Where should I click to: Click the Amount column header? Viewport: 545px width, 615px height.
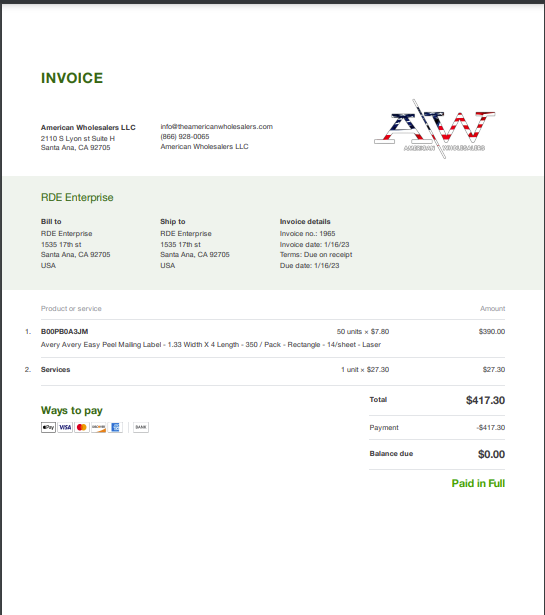[x=492, y=309]
